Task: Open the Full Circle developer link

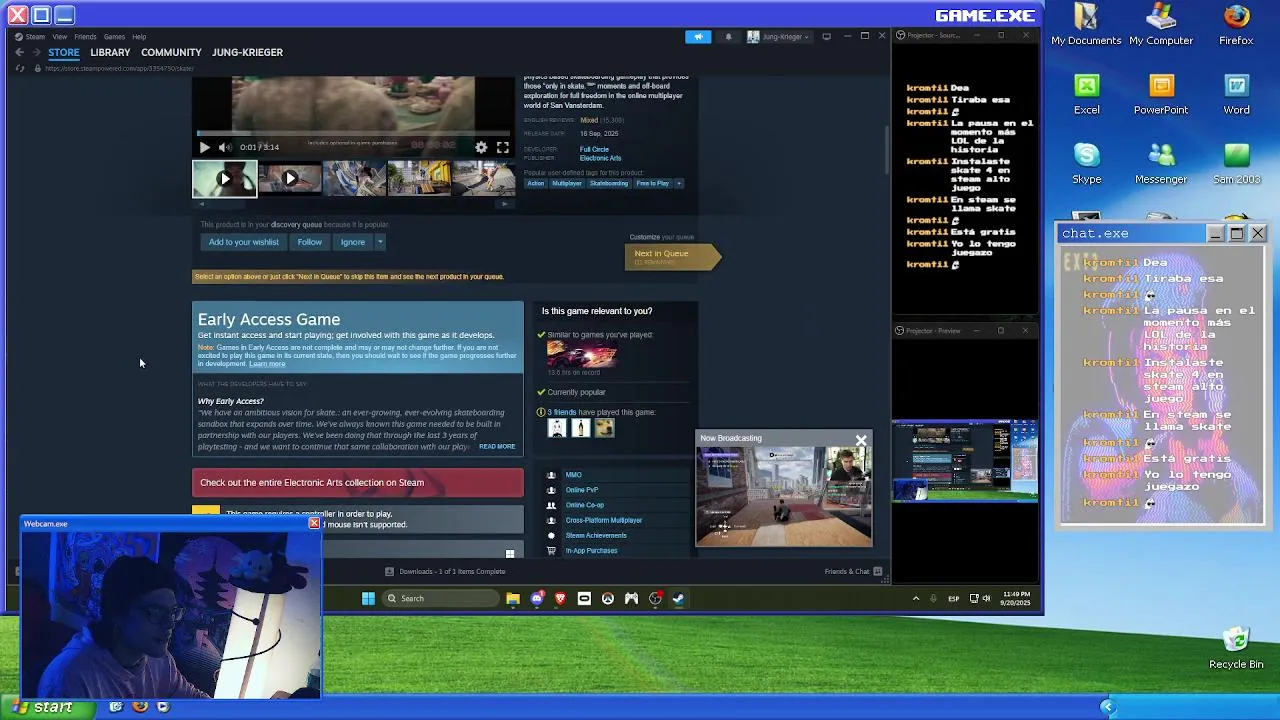Action: (594, 149)
